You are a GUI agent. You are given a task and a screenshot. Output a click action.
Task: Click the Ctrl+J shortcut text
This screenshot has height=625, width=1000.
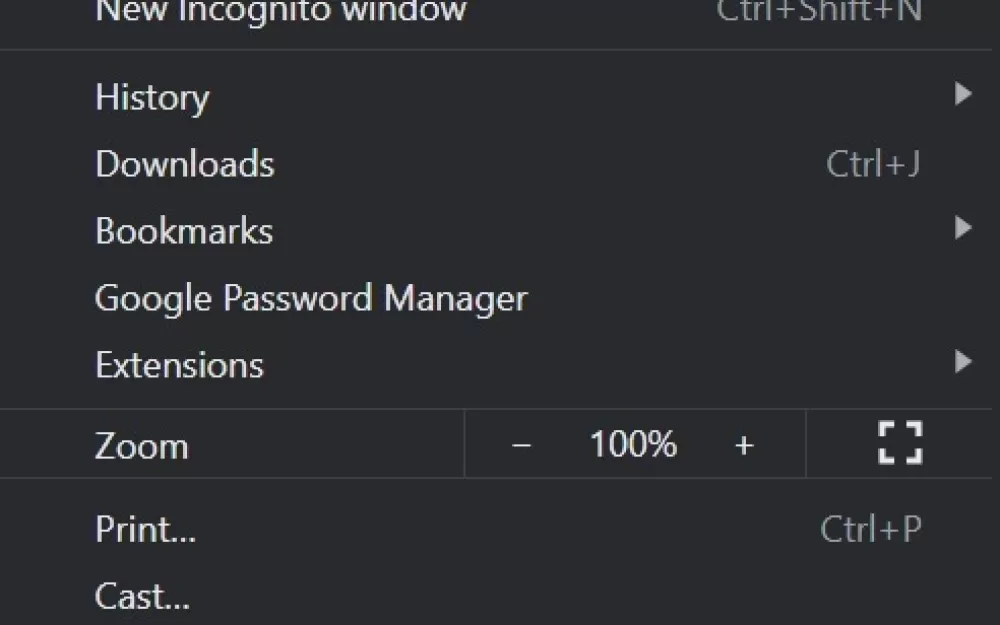(872, 164)
